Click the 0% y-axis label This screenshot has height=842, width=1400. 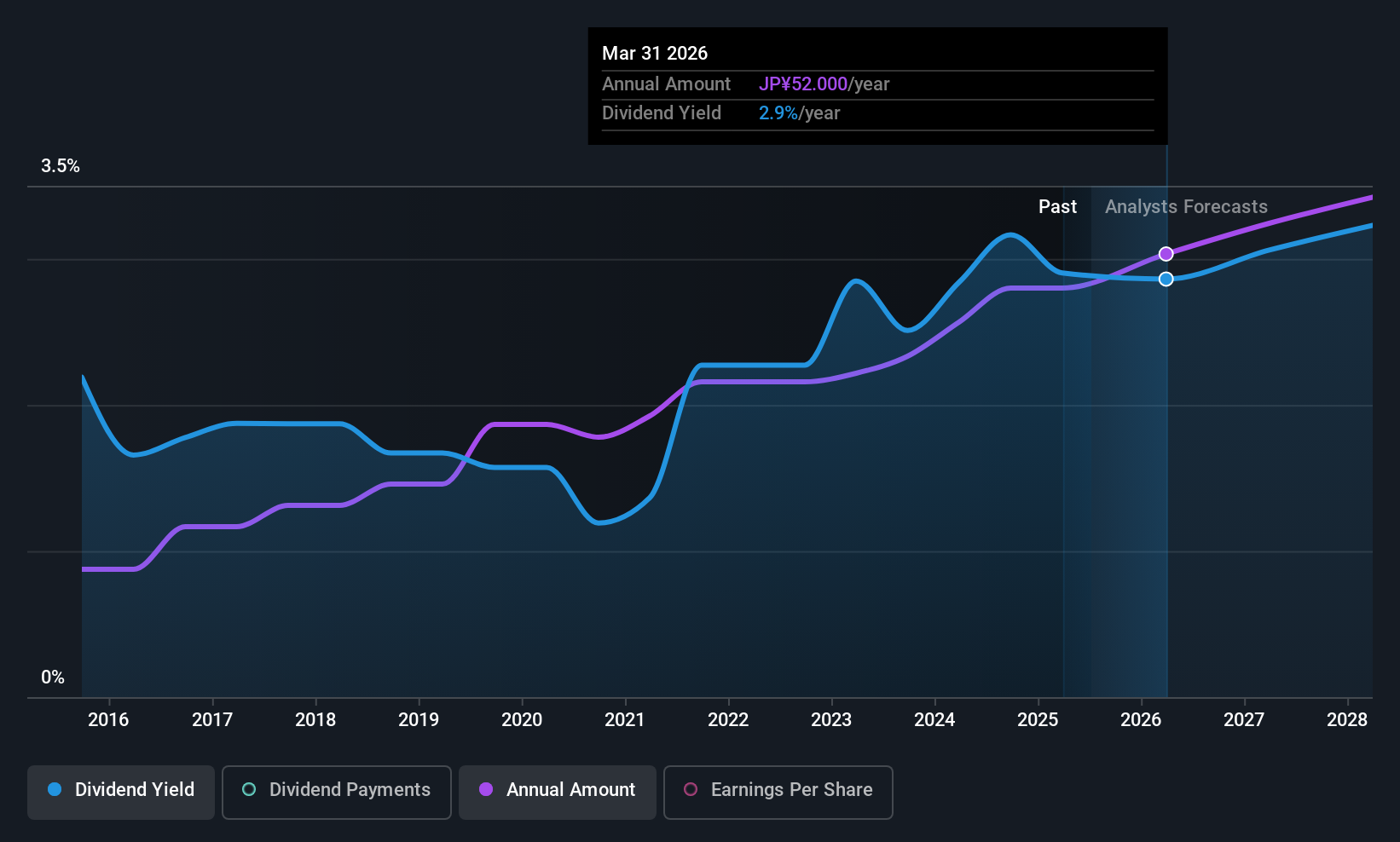[x=53, y=678]
